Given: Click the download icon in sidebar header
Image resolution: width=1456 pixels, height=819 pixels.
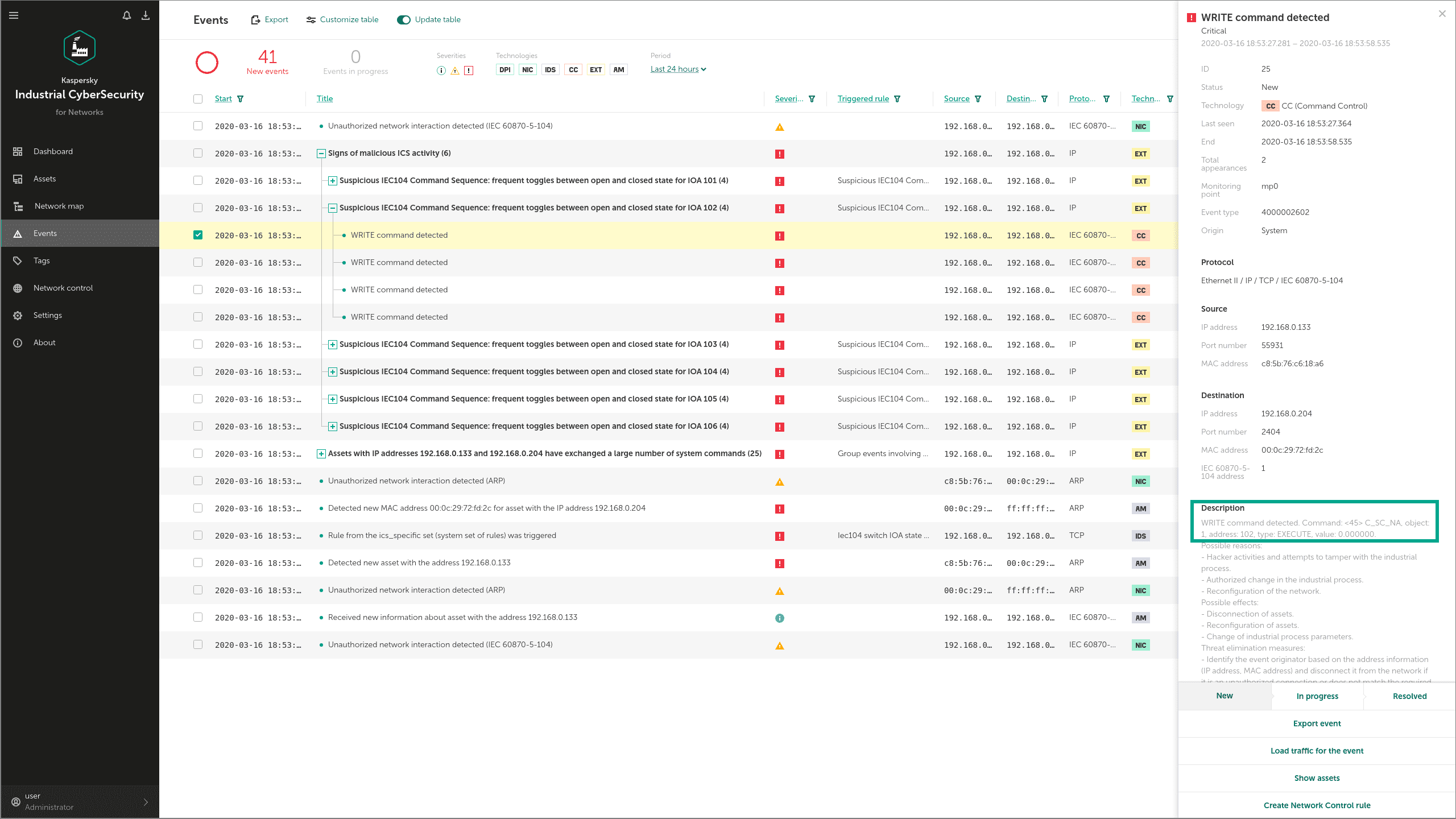Looking at the screenshot, I should point(146,15).
